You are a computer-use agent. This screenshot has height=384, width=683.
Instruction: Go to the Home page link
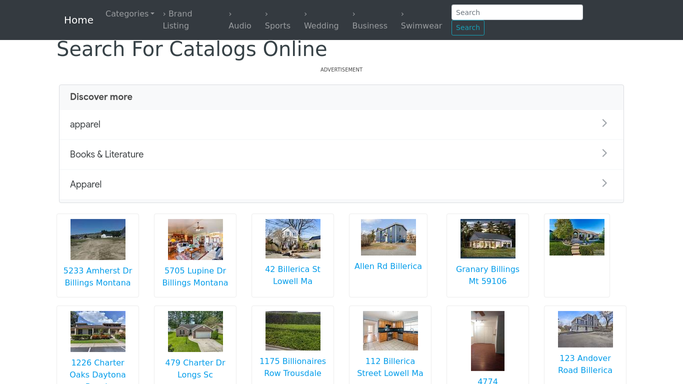(x=78, y=20)
